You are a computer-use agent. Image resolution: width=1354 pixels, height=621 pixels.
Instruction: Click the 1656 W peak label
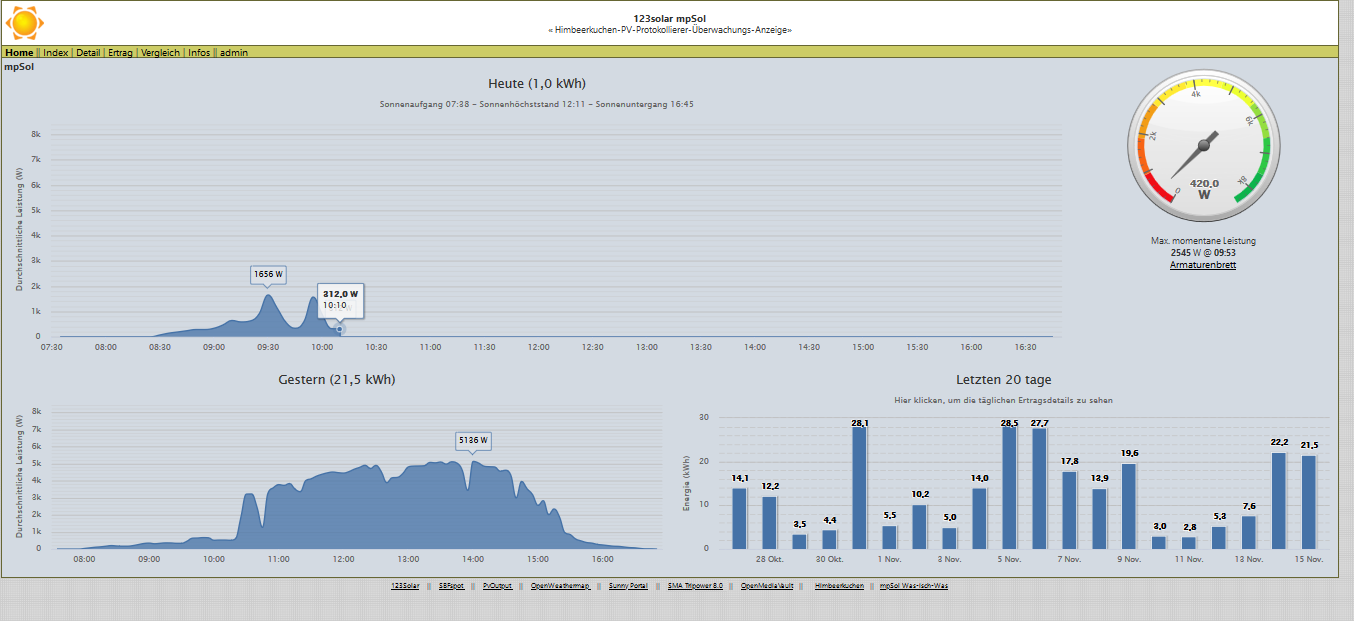[268, 274]
